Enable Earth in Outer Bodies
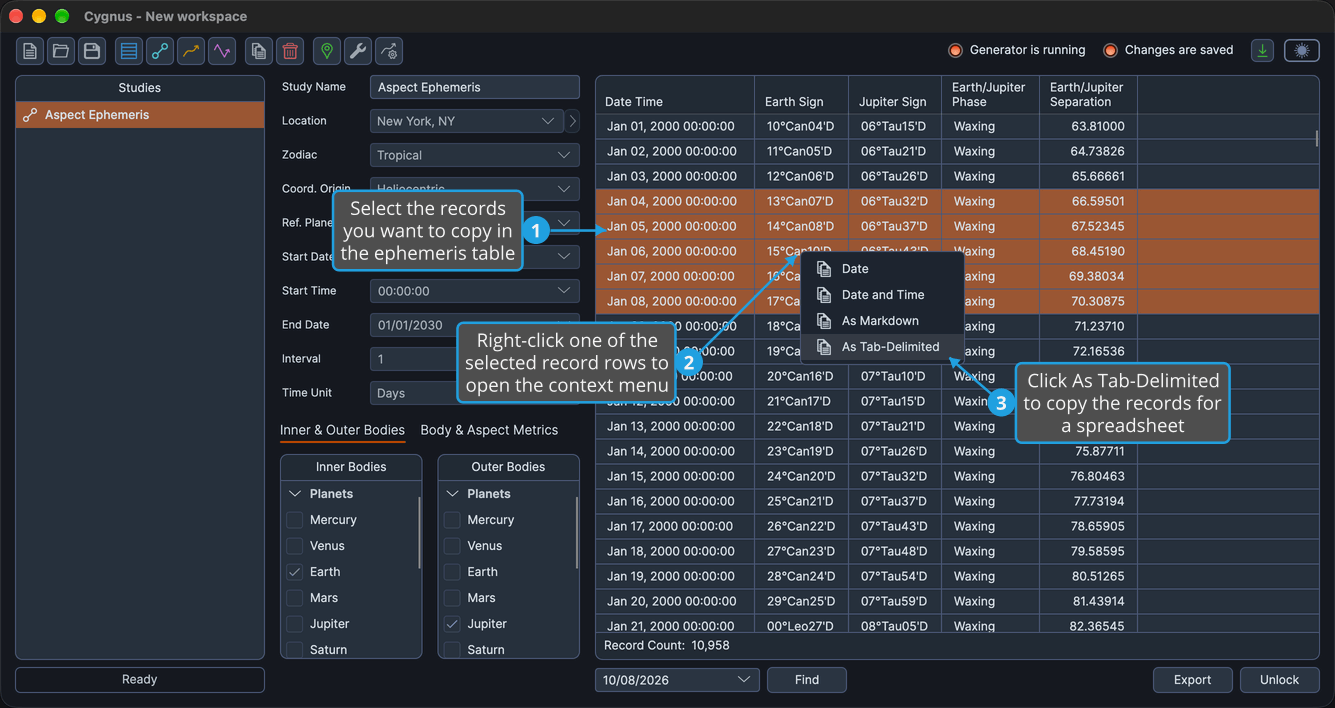 click(x=452, y=572)
